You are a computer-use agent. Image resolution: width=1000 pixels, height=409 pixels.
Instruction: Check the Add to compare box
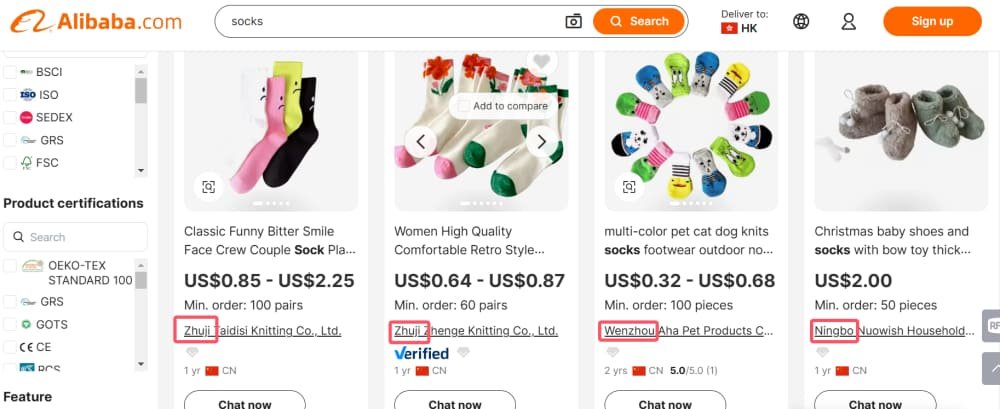[x=463, y=106]
